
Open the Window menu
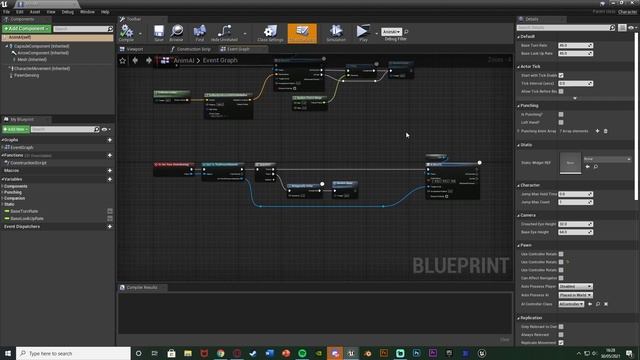[x=87, y=12]
